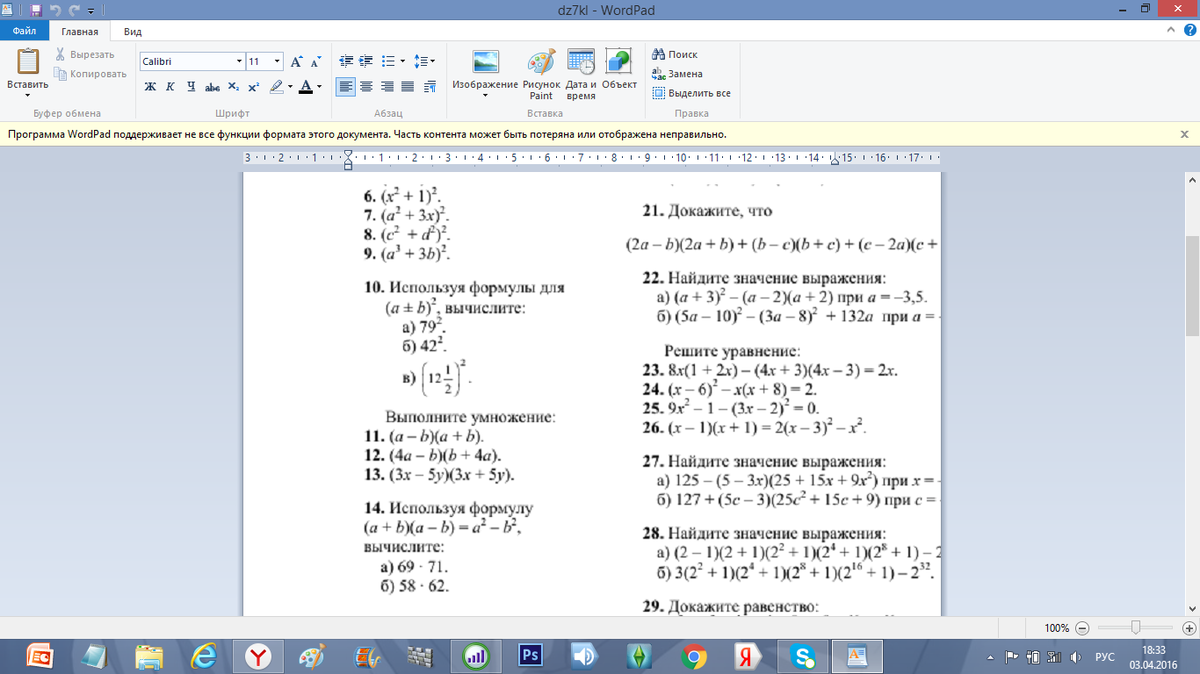Open Photoshop from the taskbar
This screenshot has height=674, width=1200.
pos(531,656)
